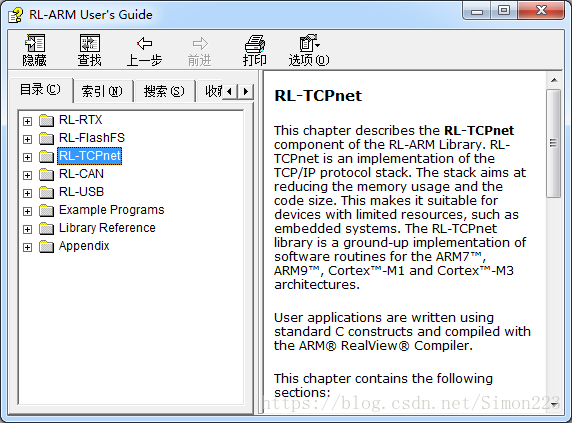Click the RL-CAN folder icon
The image size is (572, 423).
point(46,174)
